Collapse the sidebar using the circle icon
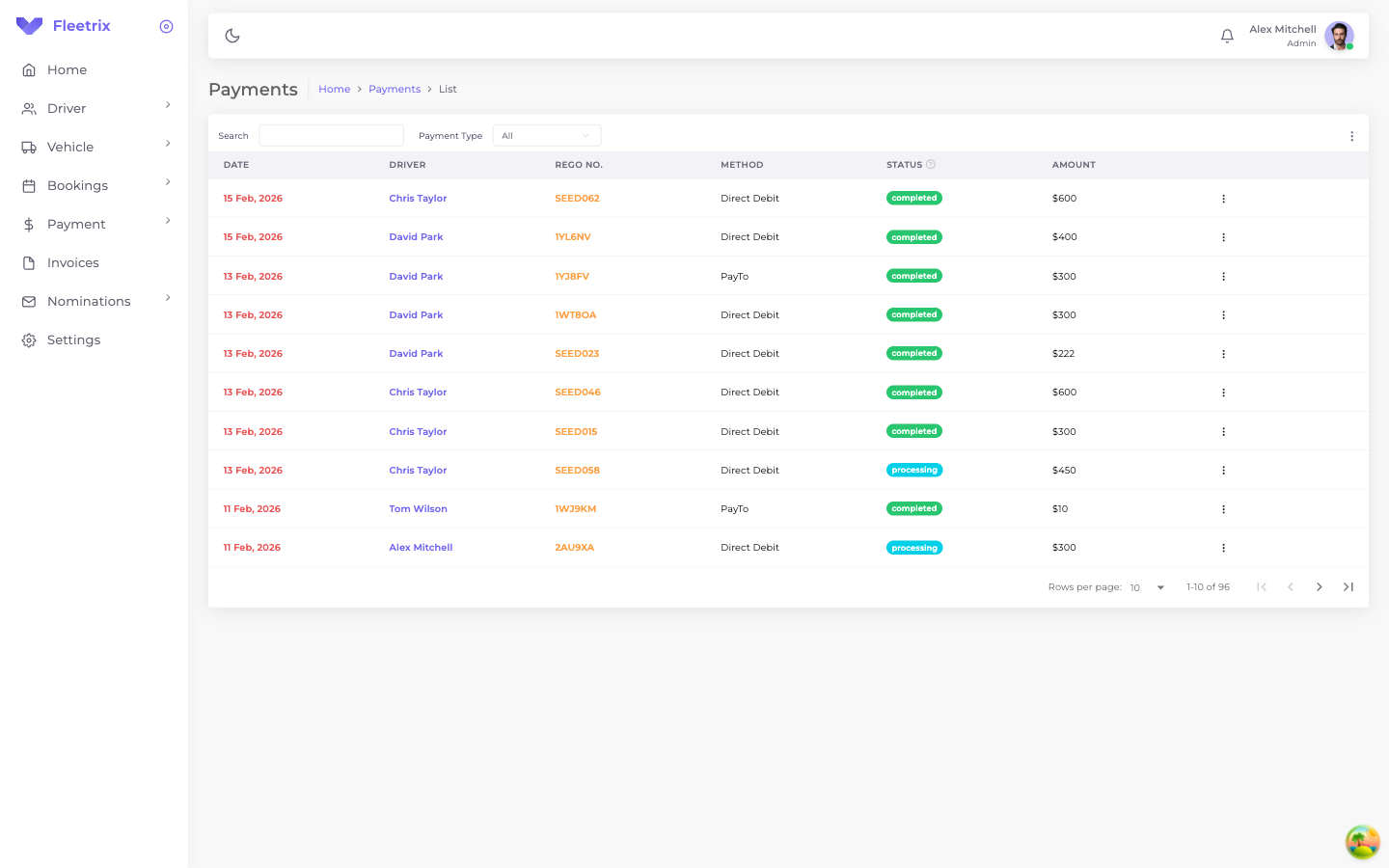The height and width of the screenshot is (868, 1389). (x=166, y=26)
